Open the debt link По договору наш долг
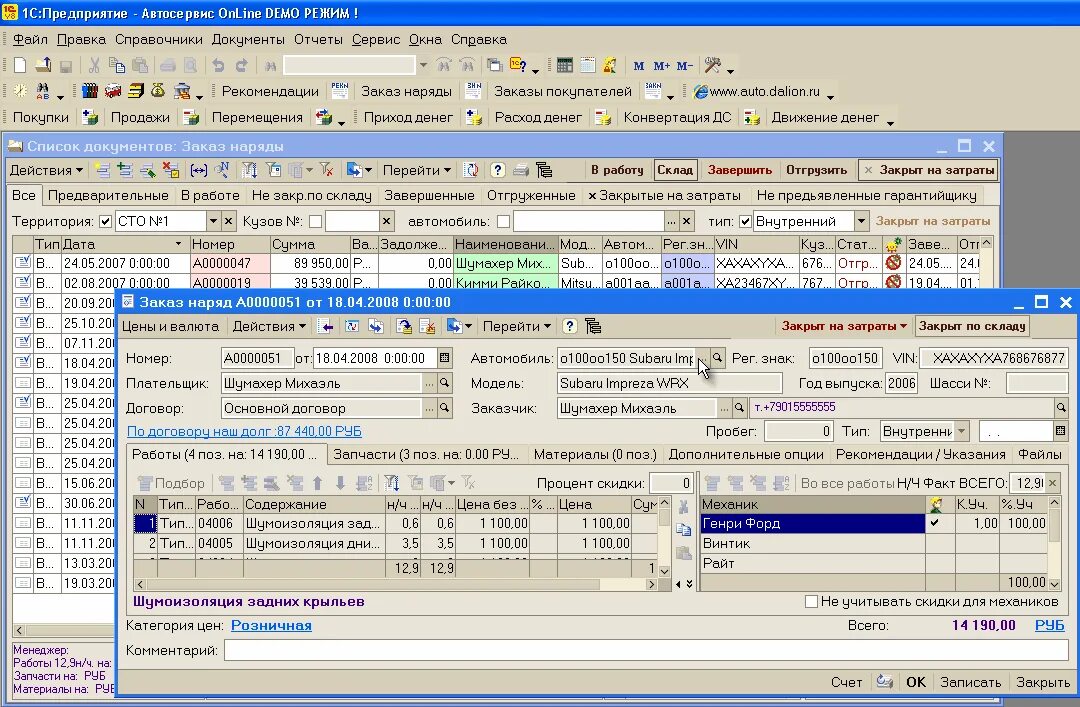The width and height of the screenshot is (1080, 707). [244, 431]
